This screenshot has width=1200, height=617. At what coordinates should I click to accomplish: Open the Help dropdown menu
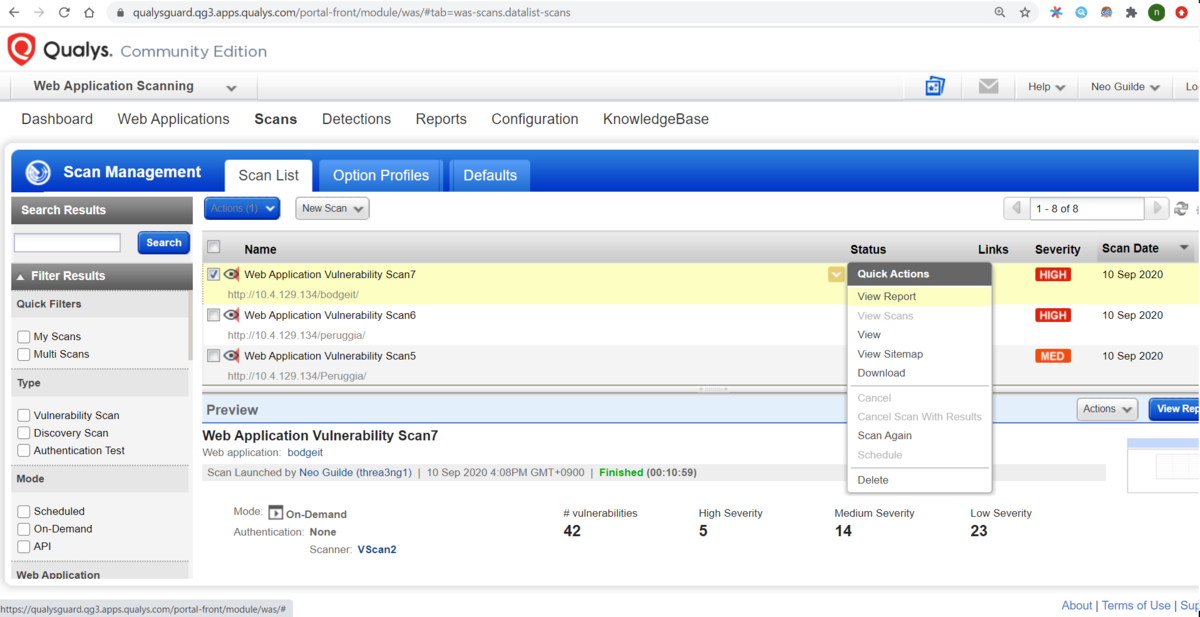coord(1046,87)
